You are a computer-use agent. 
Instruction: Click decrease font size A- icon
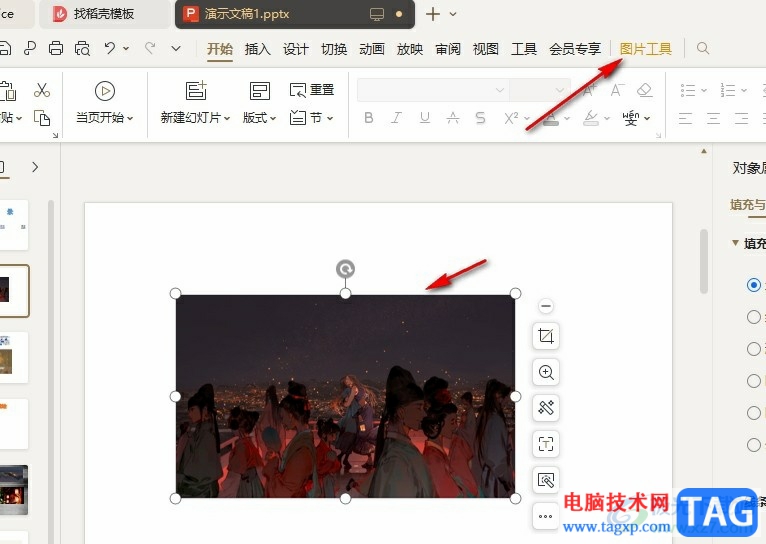point(617,90)
